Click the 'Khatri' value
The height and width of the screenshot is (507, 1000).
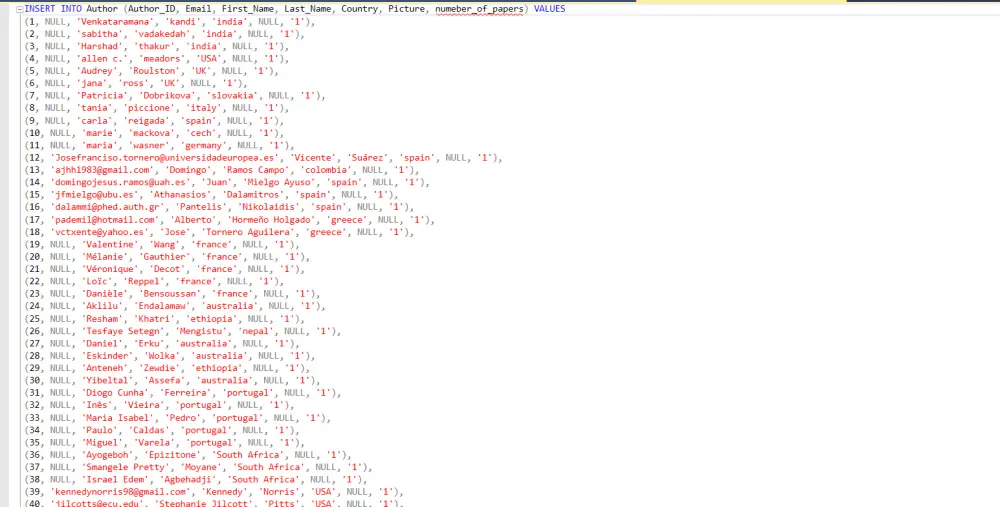pyautogui.click(x=154, y=319)
